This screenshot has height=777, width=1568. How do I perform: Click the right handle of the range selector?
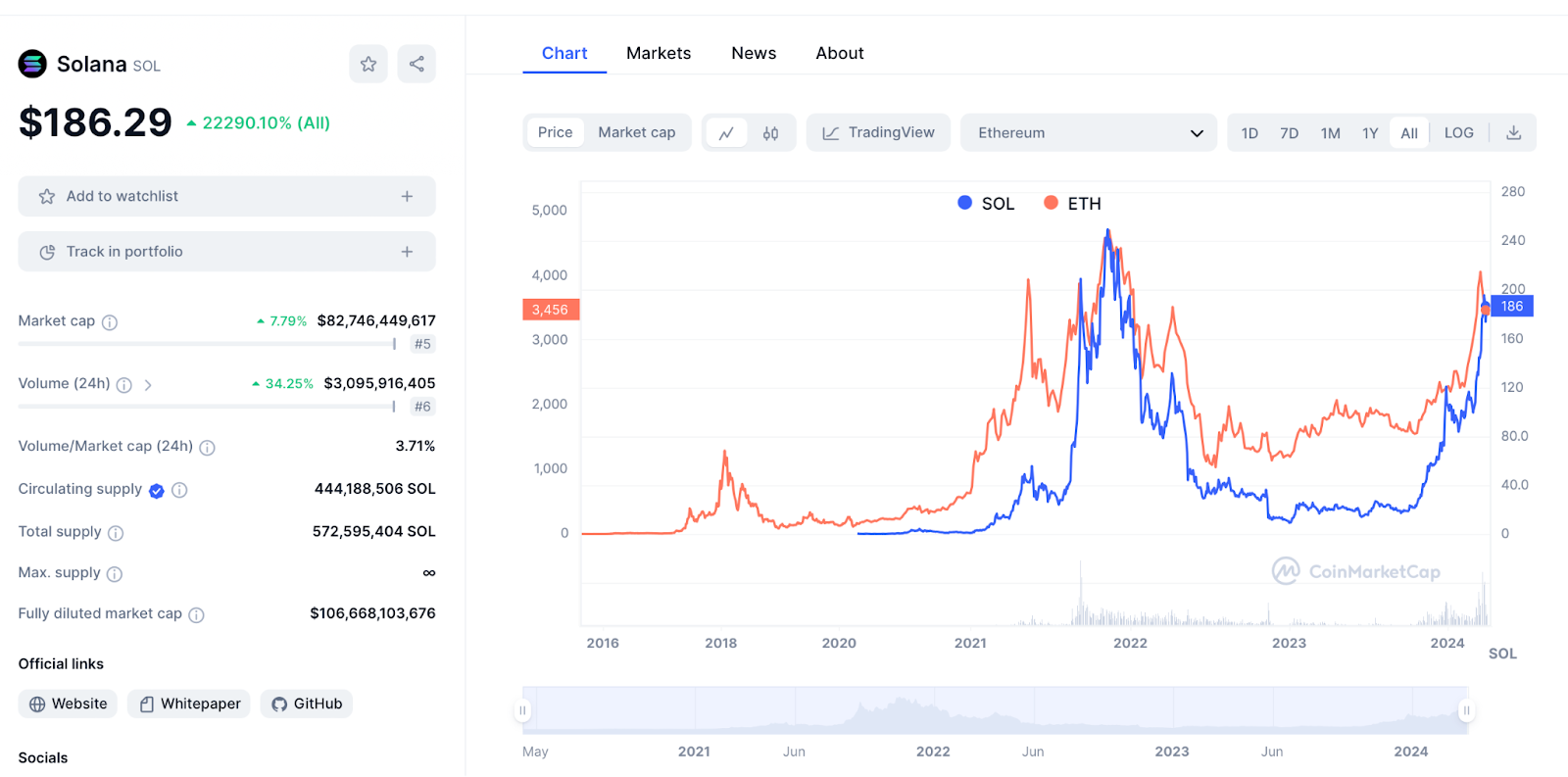click(1466, 710)
